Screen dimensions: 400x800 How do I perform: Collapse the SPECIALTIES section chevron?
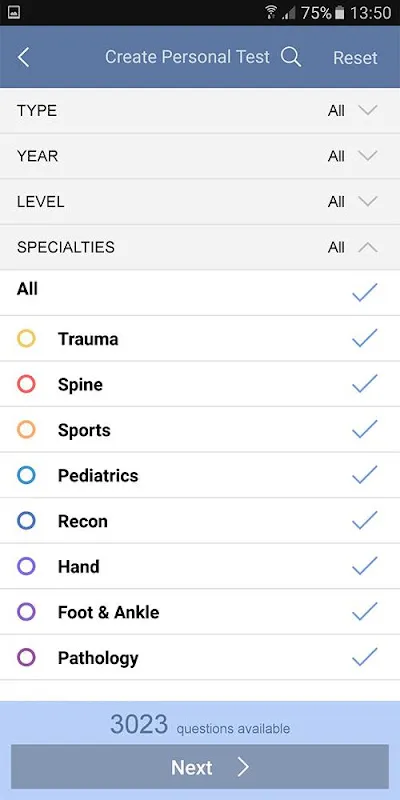click(367, 247)
